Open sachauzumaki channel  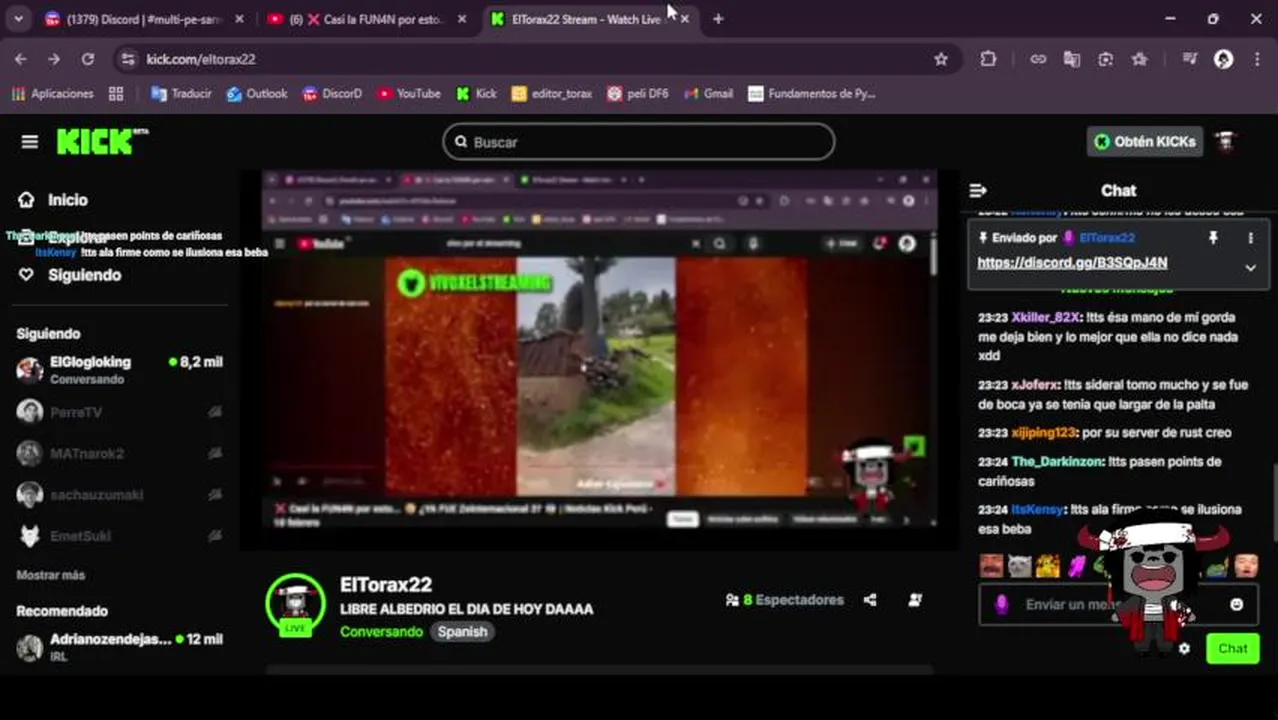click(120, 495)
